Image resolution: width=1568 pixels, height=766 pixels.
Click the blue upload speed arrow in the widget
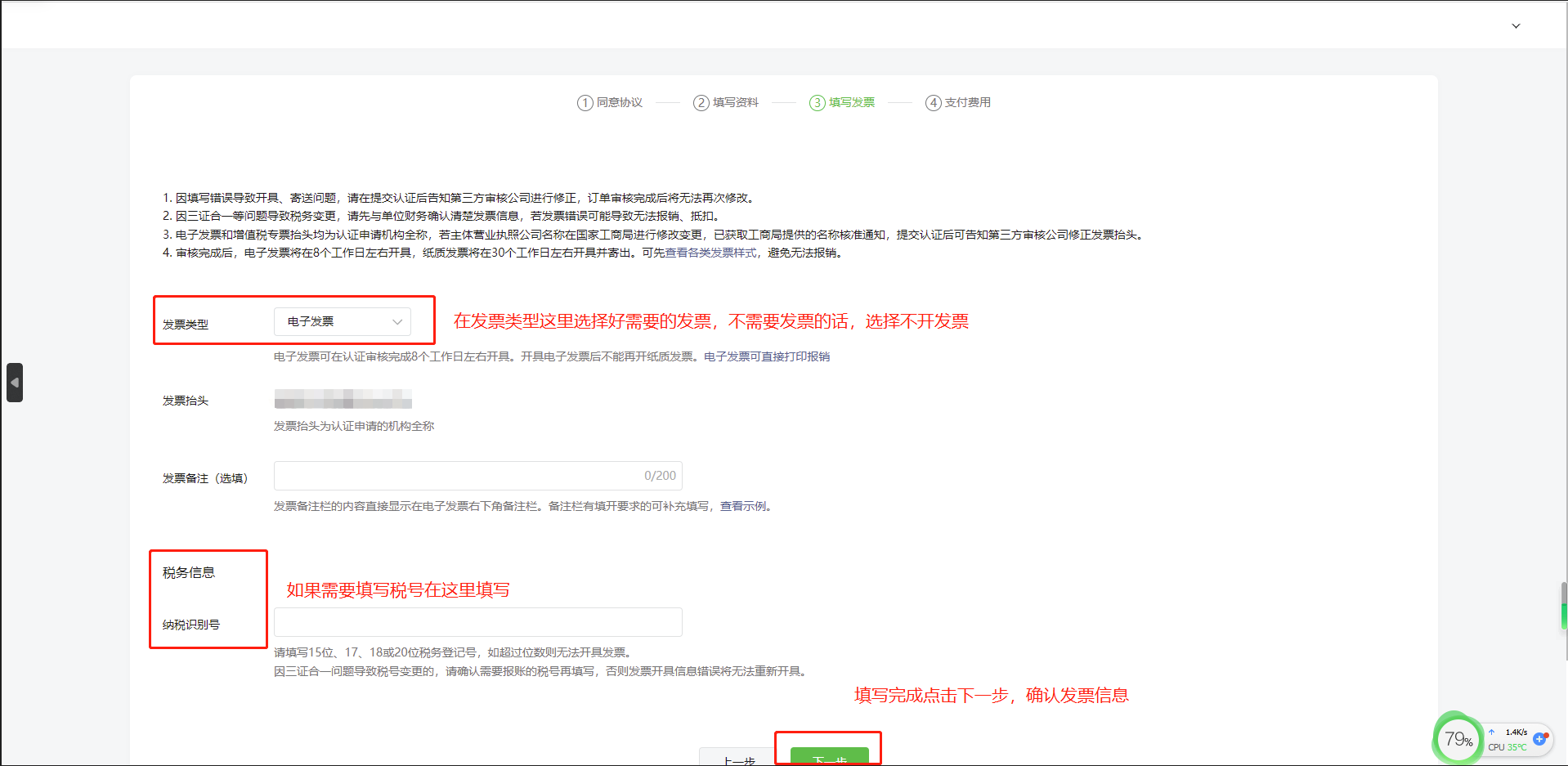coord(1492,732)
